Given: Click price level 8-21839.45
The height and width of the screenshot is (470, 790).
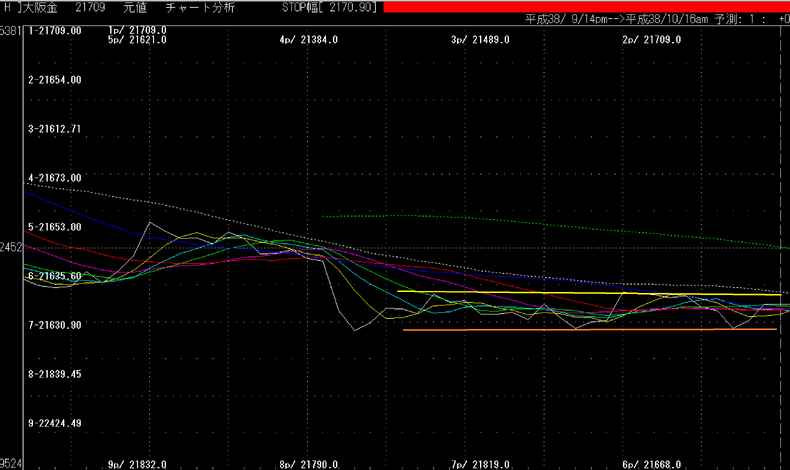Looking at the screenshot, I should (x=55, y=374).
